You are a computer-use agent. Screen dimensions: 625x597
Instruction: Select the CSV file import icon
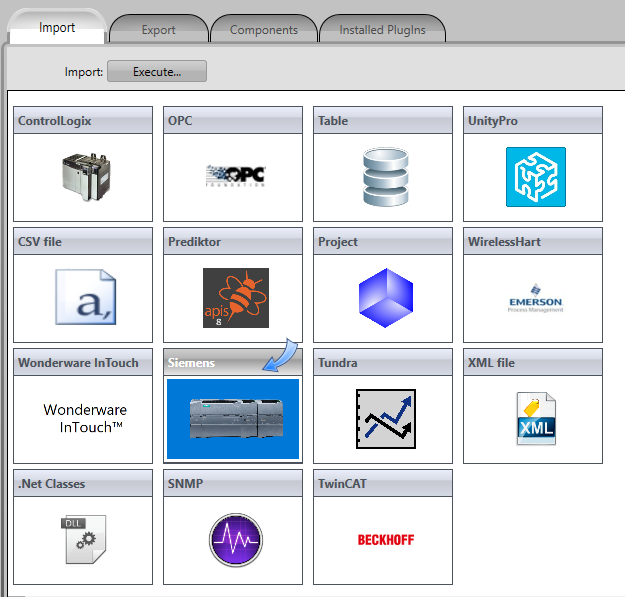(x=84, y=298)
